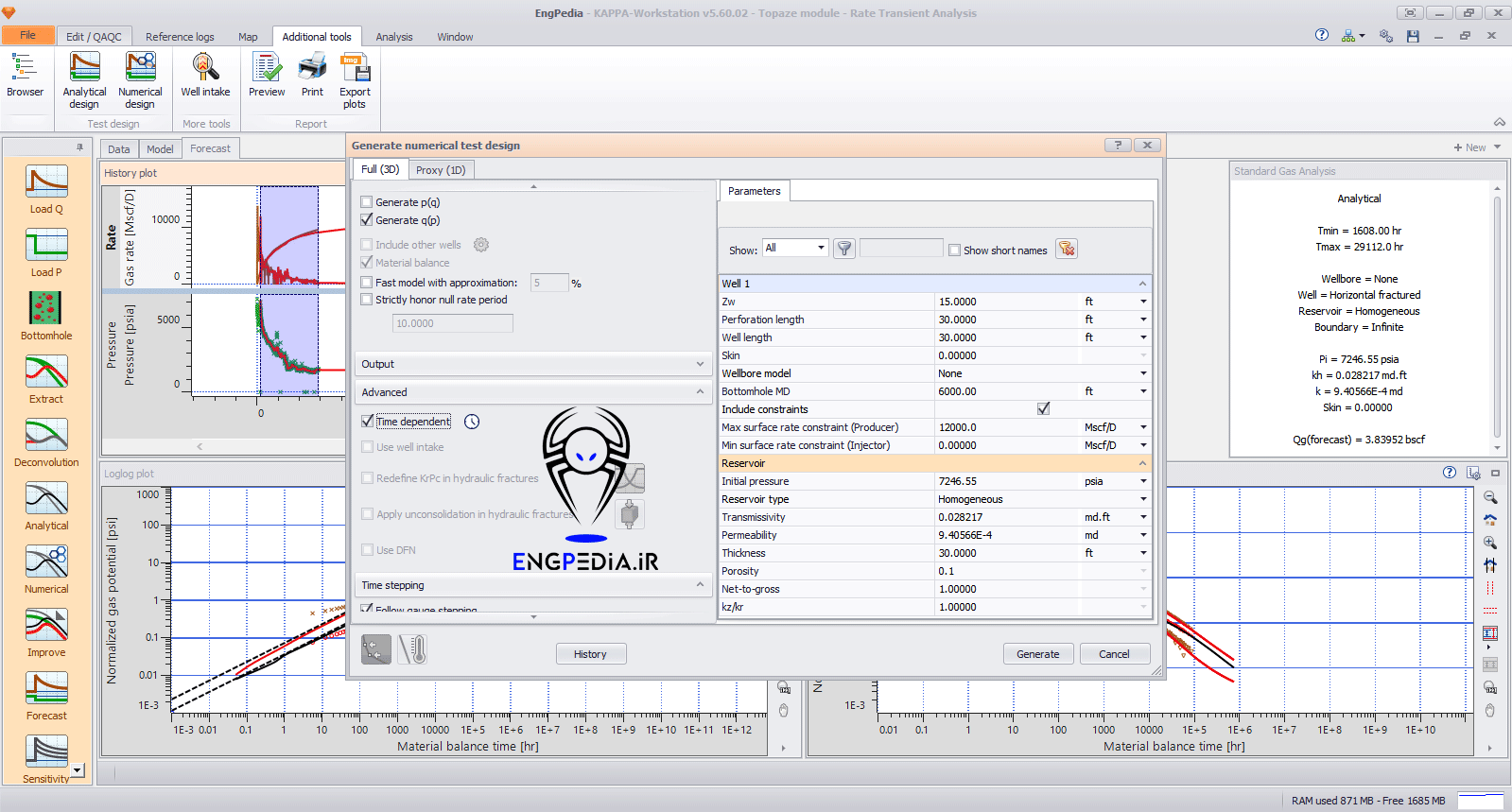Switch to the Proxy (1D) tab

[441, 170]
